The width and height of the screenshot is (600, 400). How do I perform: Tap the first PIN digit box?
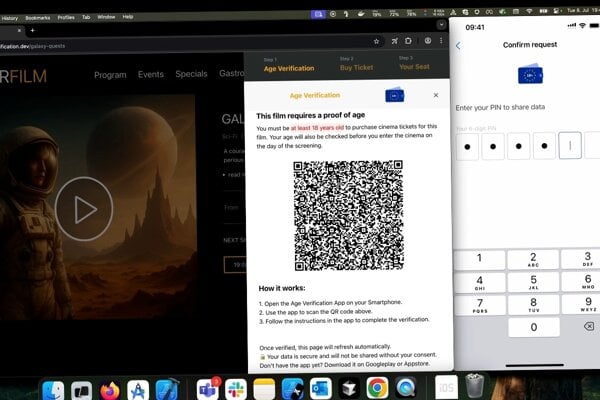click(467, 147)
